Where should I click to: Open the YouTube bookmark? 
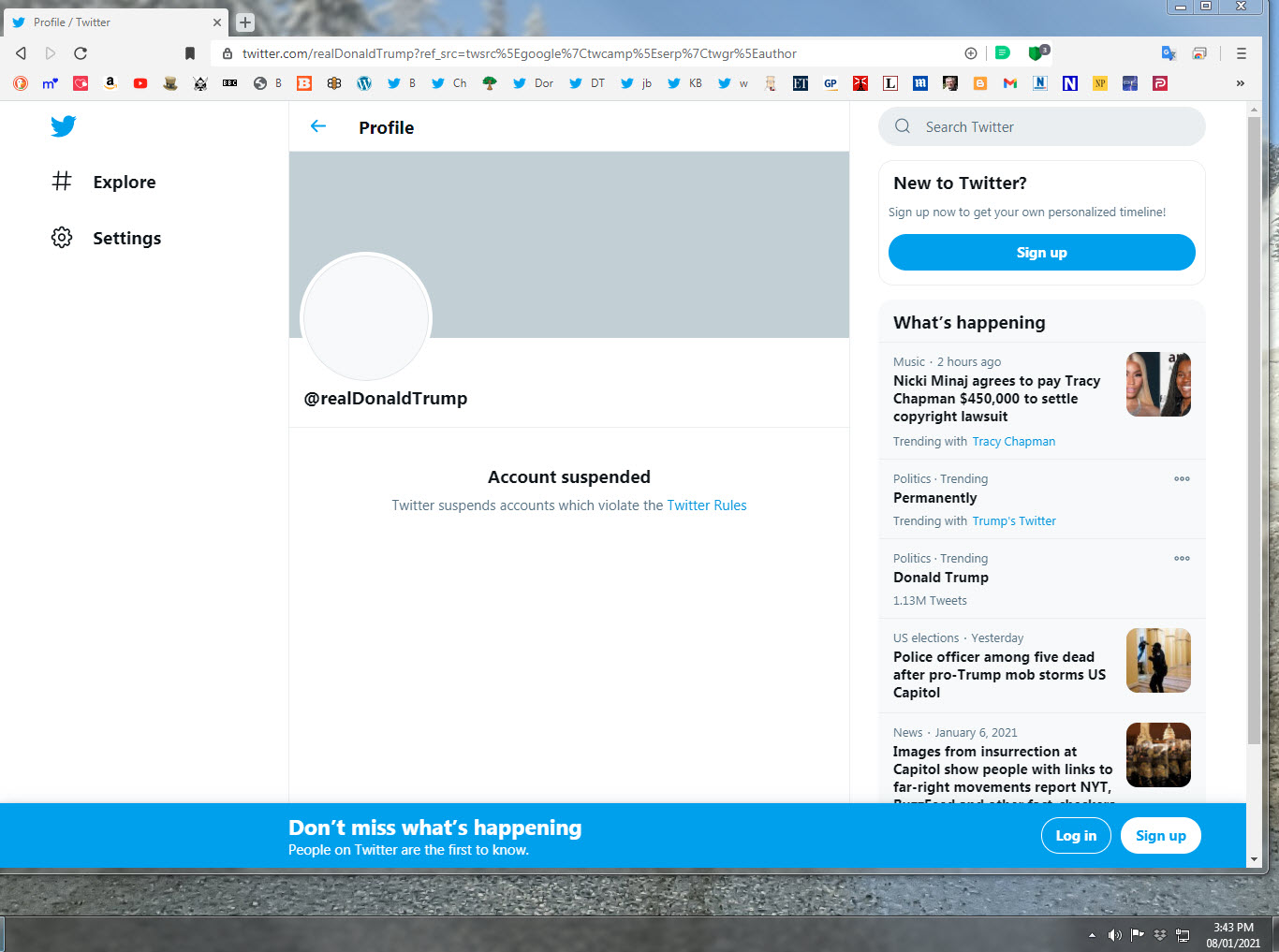[x=140, y=83]
